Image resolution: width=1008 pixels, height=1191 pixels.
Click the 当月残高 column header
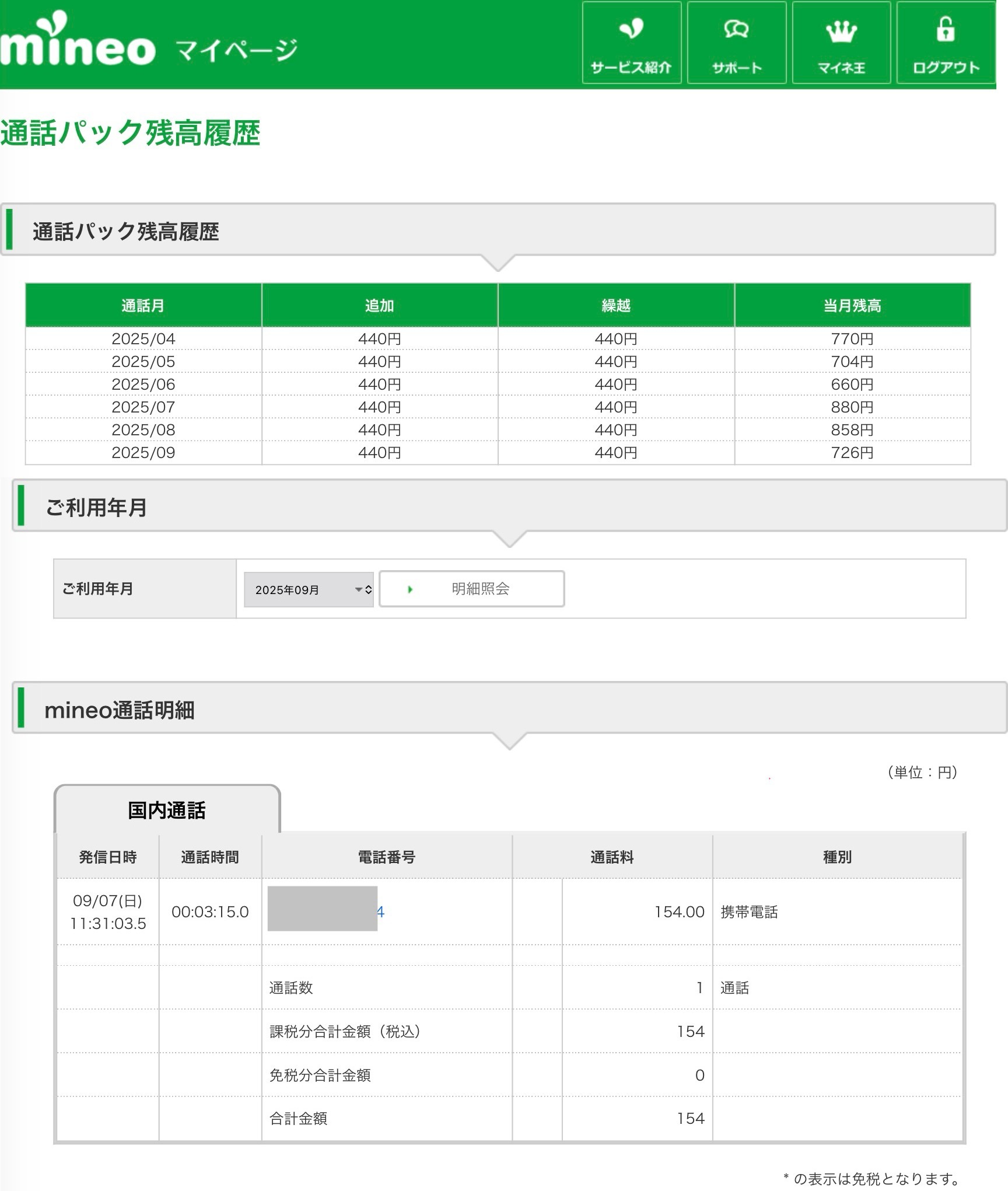(x=852, y=305)
